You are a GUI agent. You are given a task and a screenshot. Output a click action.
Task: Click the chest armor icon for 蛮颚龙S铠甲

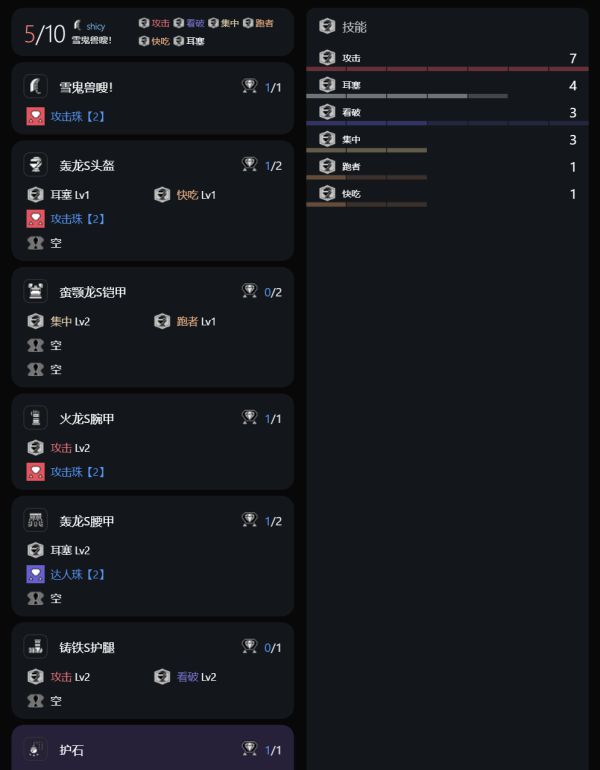(x=36, y=292)
